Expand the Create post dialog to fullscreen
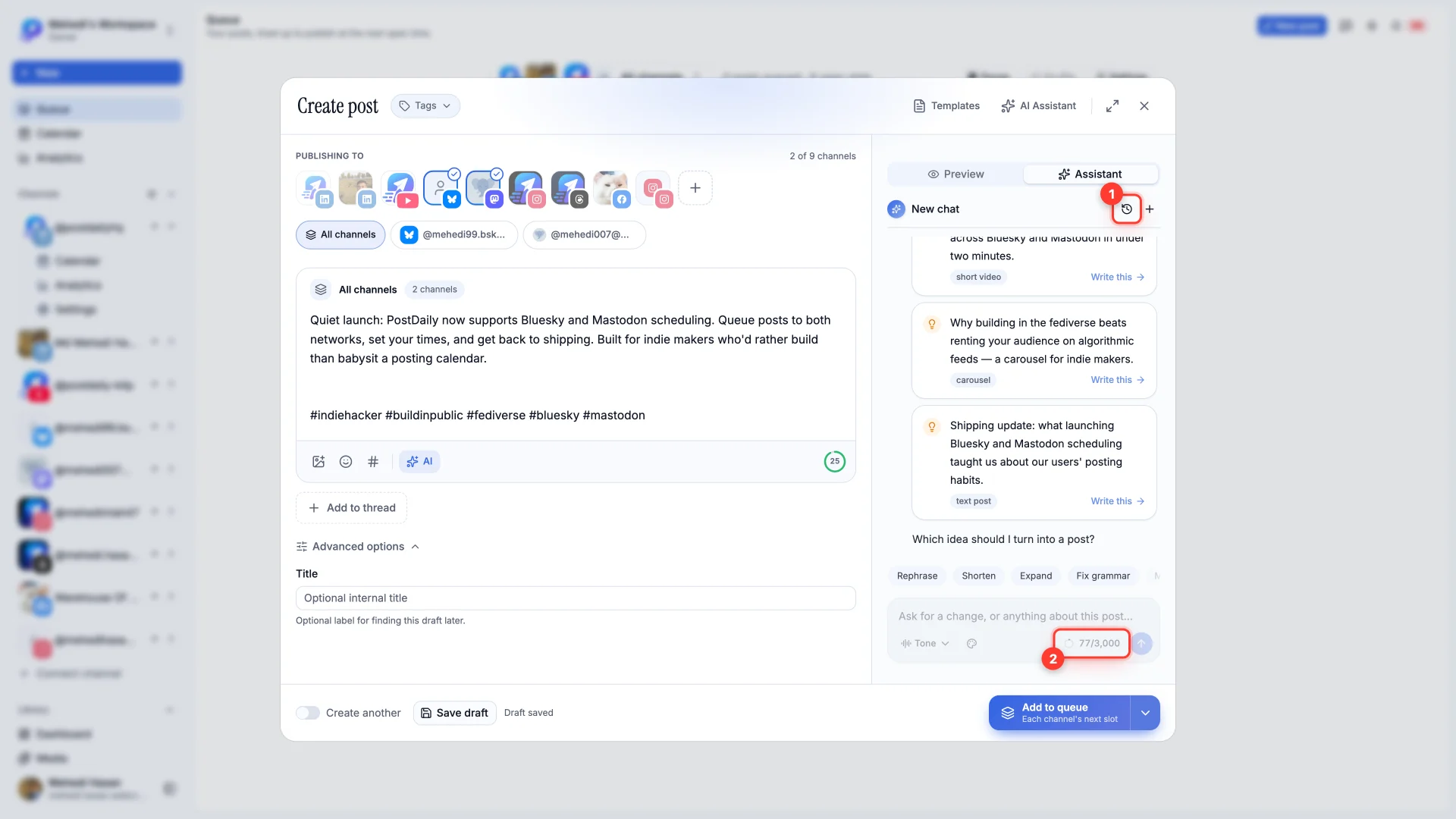Image resolution: width=1456 pixels, height=819 pixels. (1112, 106)
